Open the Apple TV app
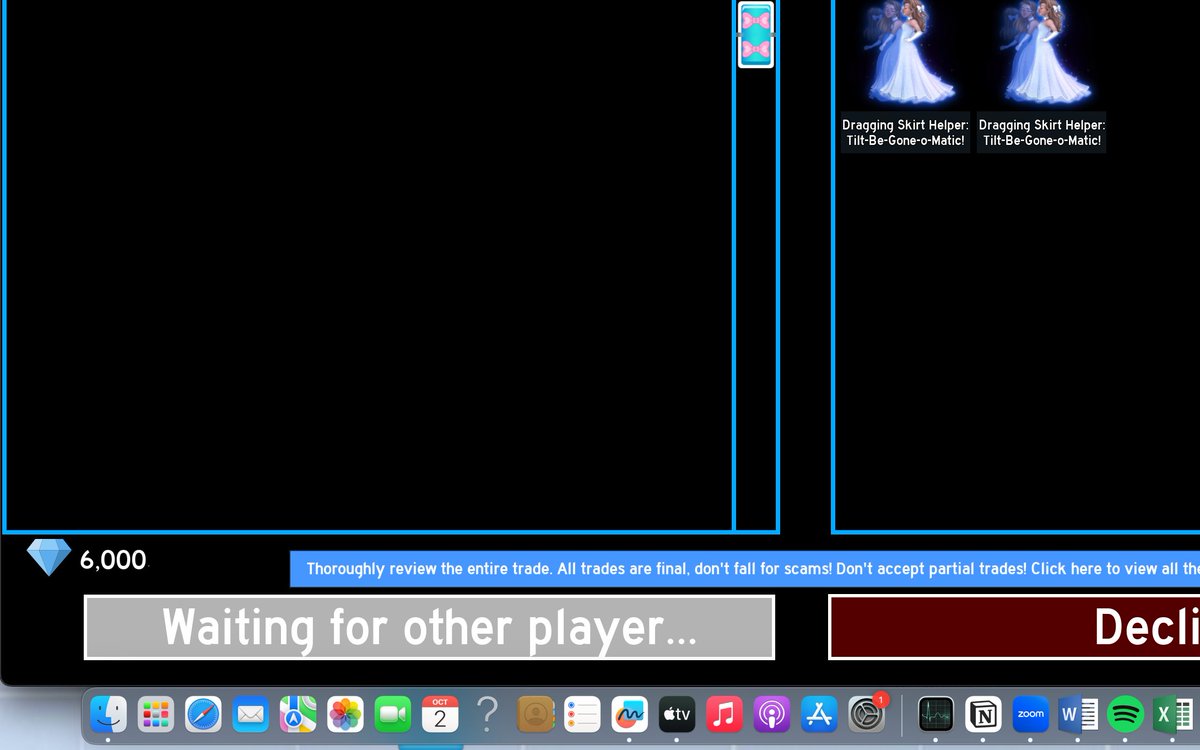The image size is (1200, 750). (x=677, y=714)
